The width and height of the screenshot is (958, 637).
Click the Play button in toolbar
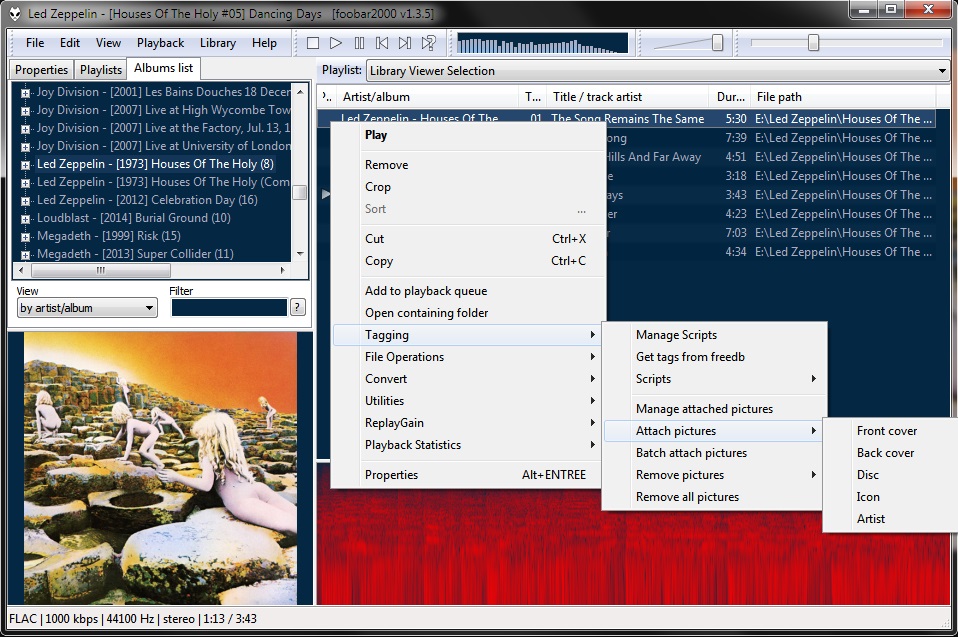[x=335, y=43]
